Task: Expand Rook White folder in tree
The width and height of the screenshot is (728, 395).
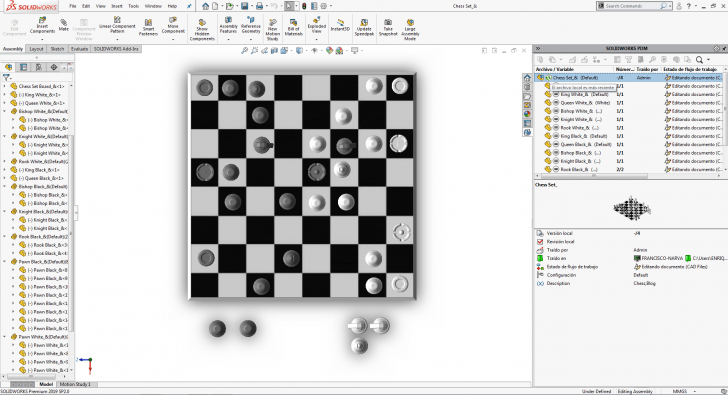Action: 5,161
